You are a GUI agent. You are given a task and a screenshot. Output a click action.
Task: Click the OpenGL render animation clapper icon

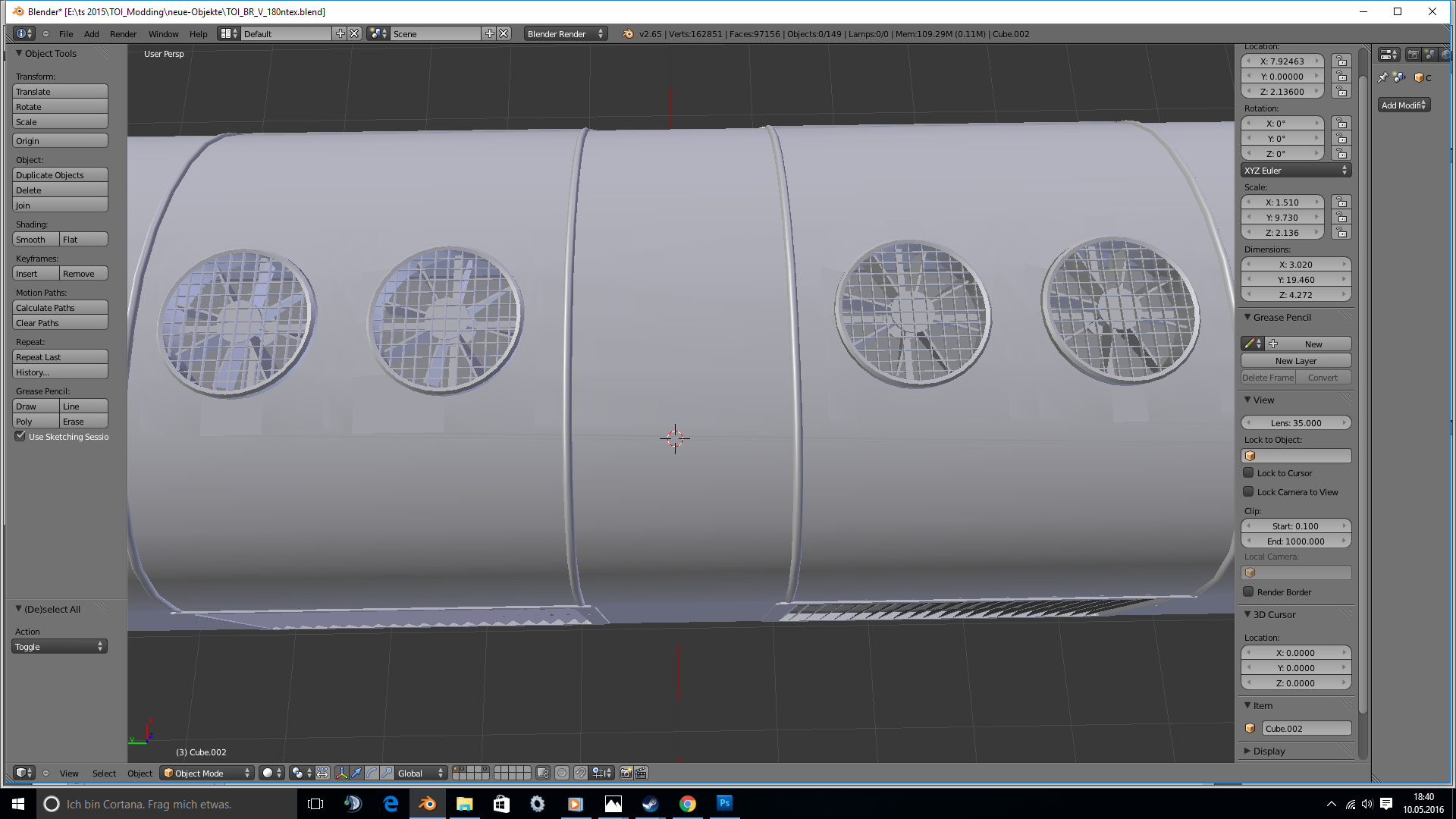[641, 773]
